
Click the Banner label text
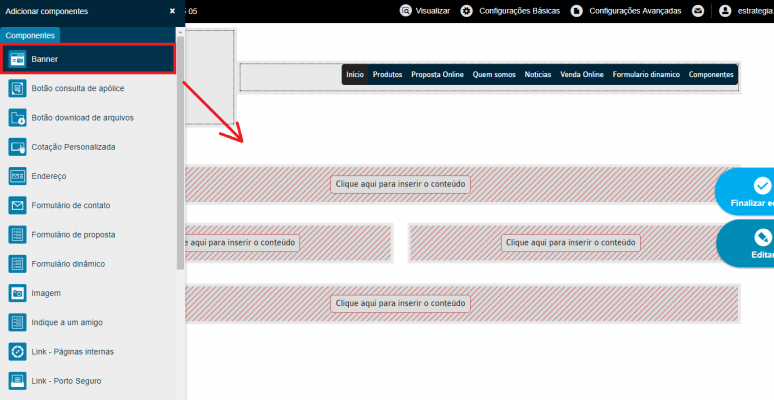pos(44,59)
